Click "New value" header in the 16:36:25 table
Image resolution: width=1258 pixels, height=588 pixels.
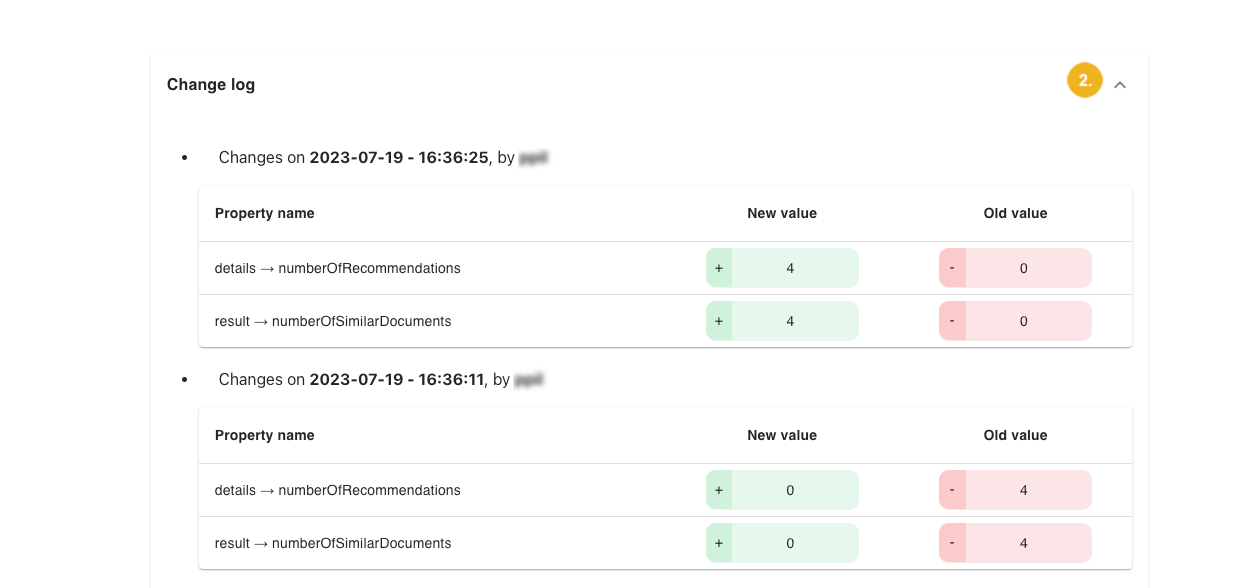click(782, 213)
